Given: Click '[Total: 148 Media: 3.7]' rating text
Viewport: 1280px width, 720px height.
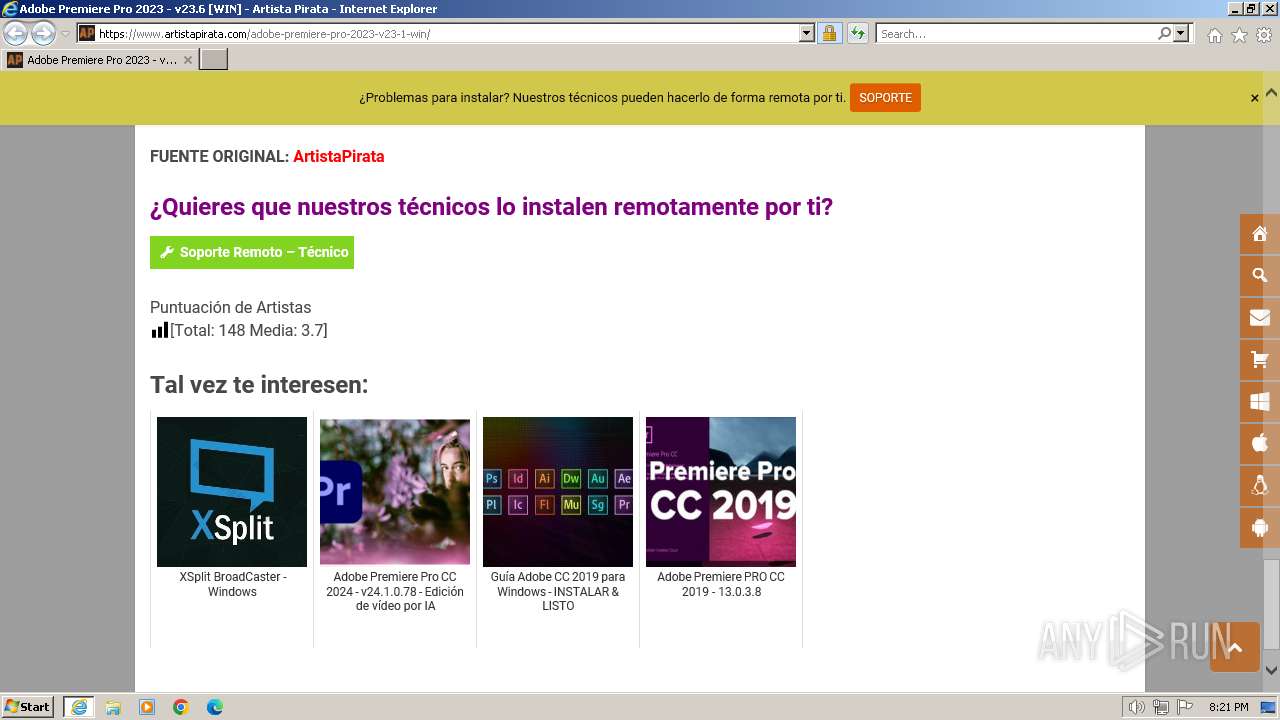Looking at the screenshot, I should tap(249, 330).
